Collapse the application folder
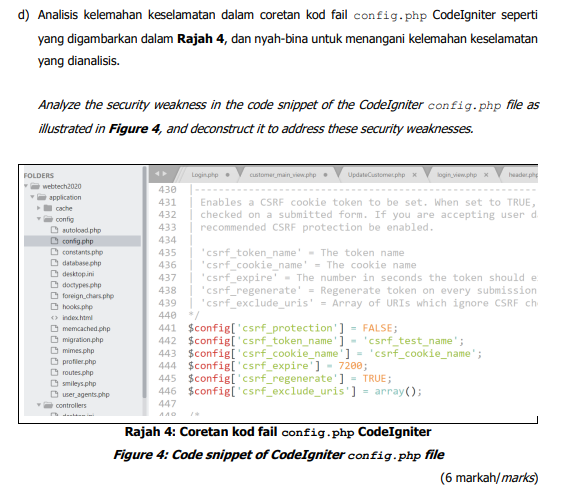578x500 pixels. 32,197
